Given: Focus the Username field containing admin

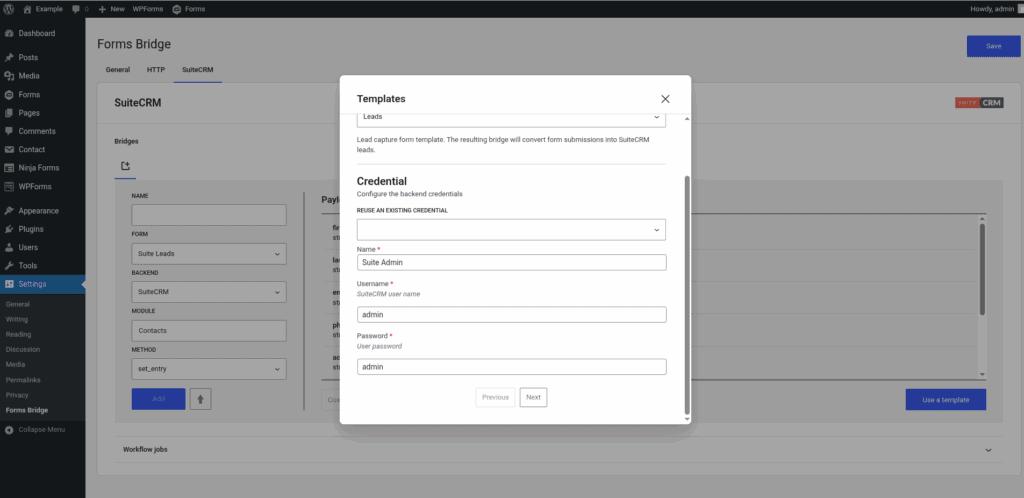Looking at the screenshot, I should (x=511, y=315).
